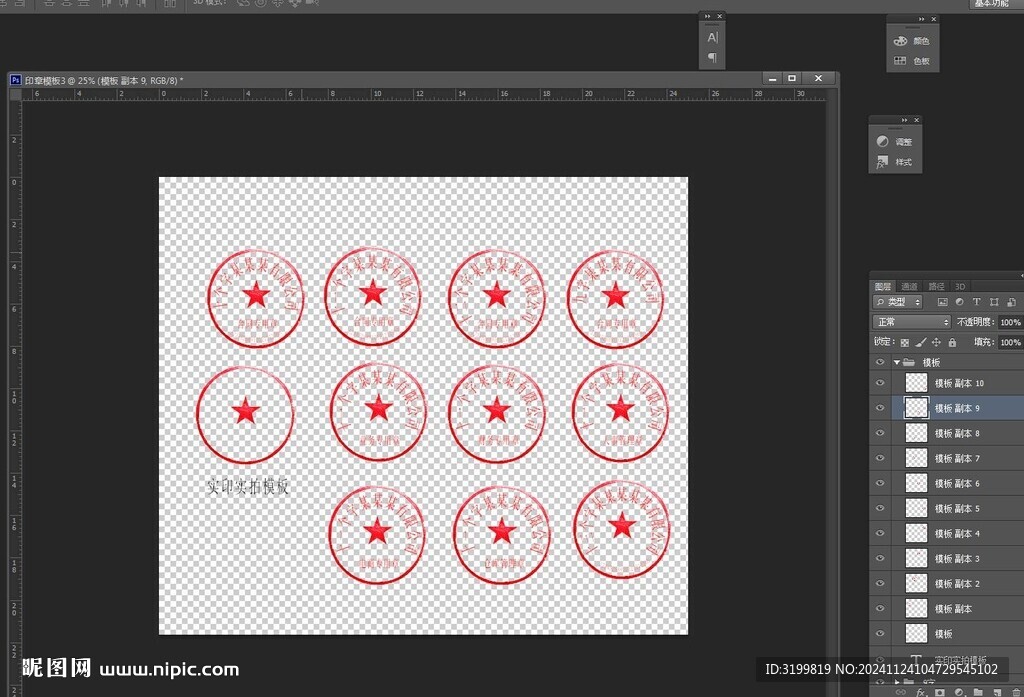
Task: Hide layer 模板 副本 4
Action: click(x=880, y=533)
